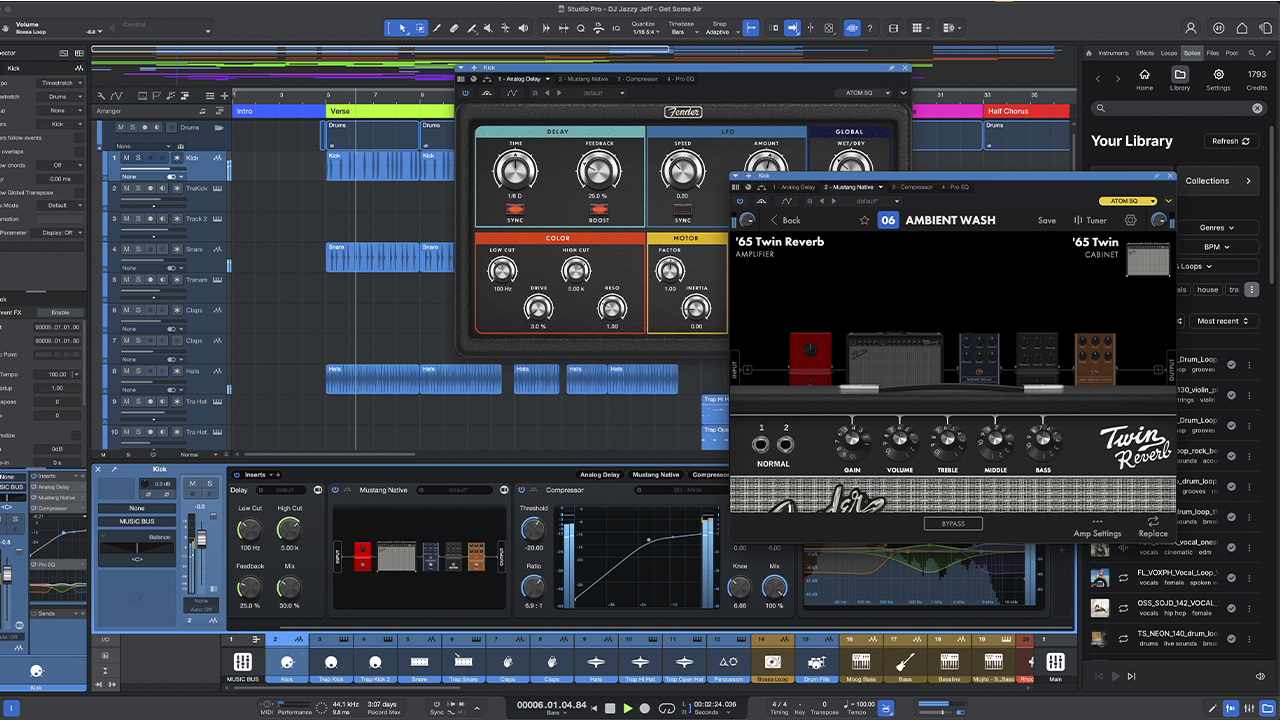This screenshot has width=1280, height=720.
Task: Toggle Bypass on the Twin Reverb amp
Action: (953, 523)
